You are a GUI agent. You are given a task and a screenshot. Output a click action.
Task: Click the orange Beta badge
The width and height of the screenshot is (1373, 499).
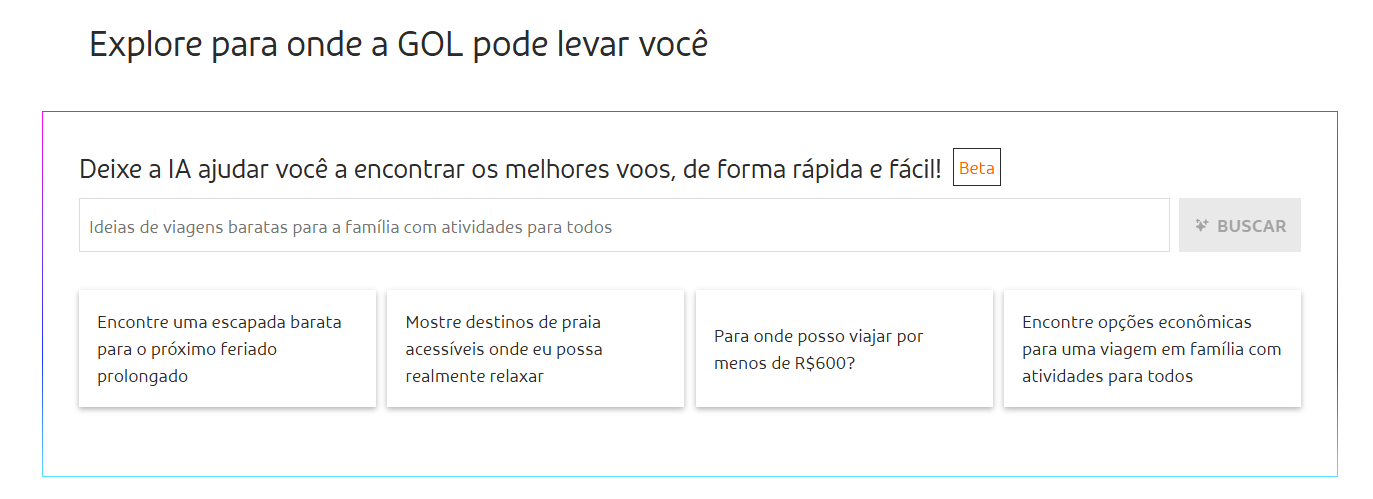[x=976, y=168]
